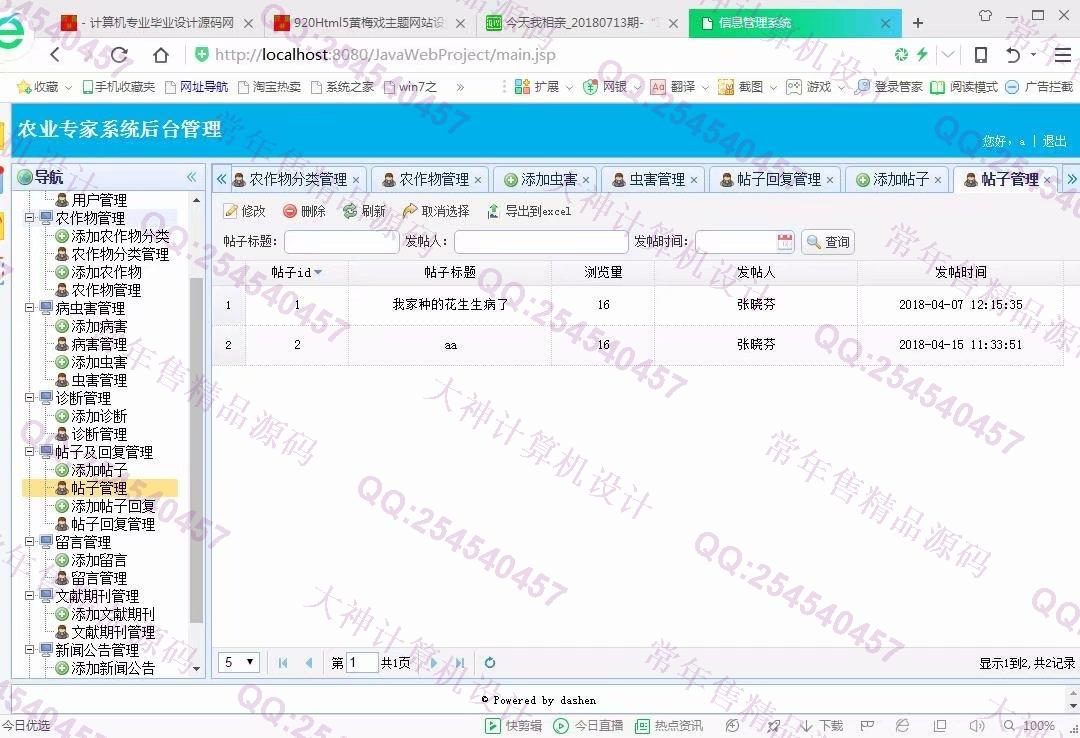Image resolution: width=1080 pixels, height=738 pixels.
Task: Go to last page in pager
Action: pos(459,663)
